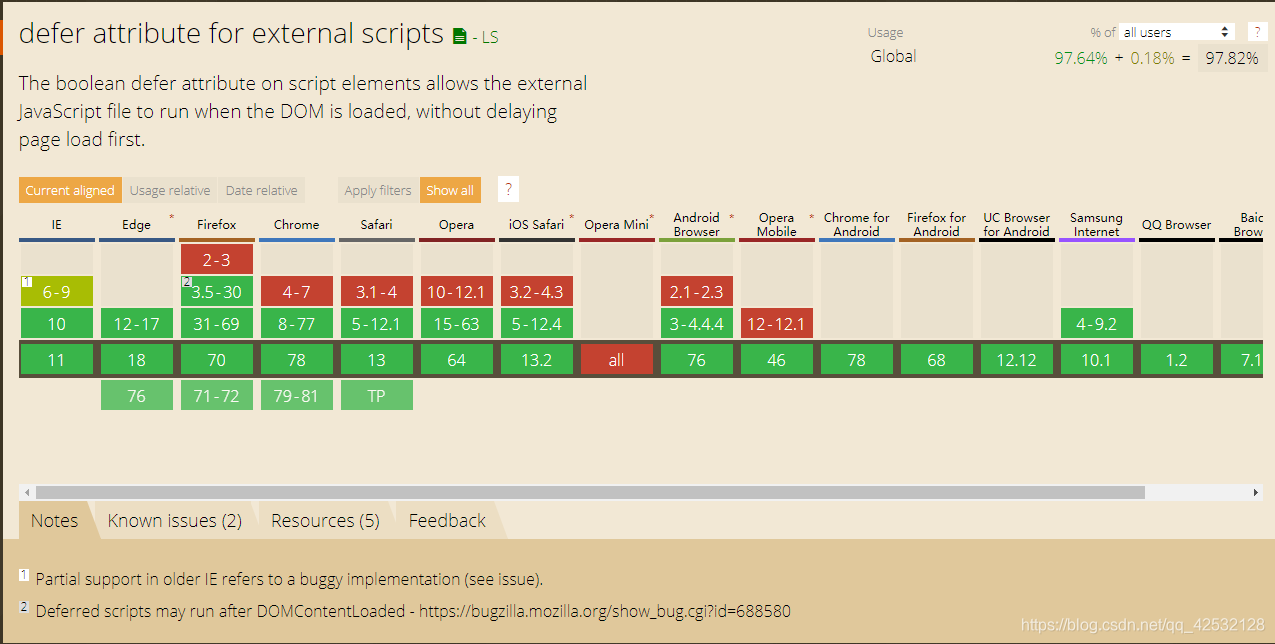Click the iOS Safari 3.2-4.3 cell
Viewport: 1275px width, 644px height.
point(537,291)
